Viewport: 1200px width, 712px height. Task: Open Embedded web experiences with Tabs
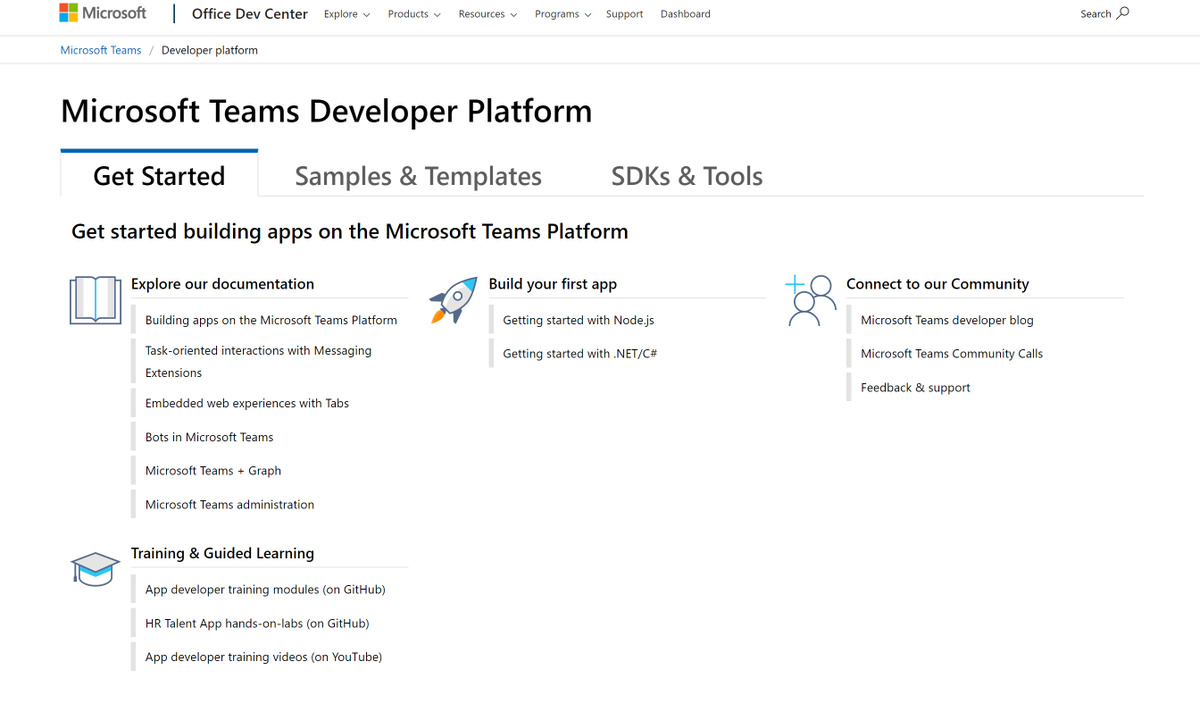247,403
